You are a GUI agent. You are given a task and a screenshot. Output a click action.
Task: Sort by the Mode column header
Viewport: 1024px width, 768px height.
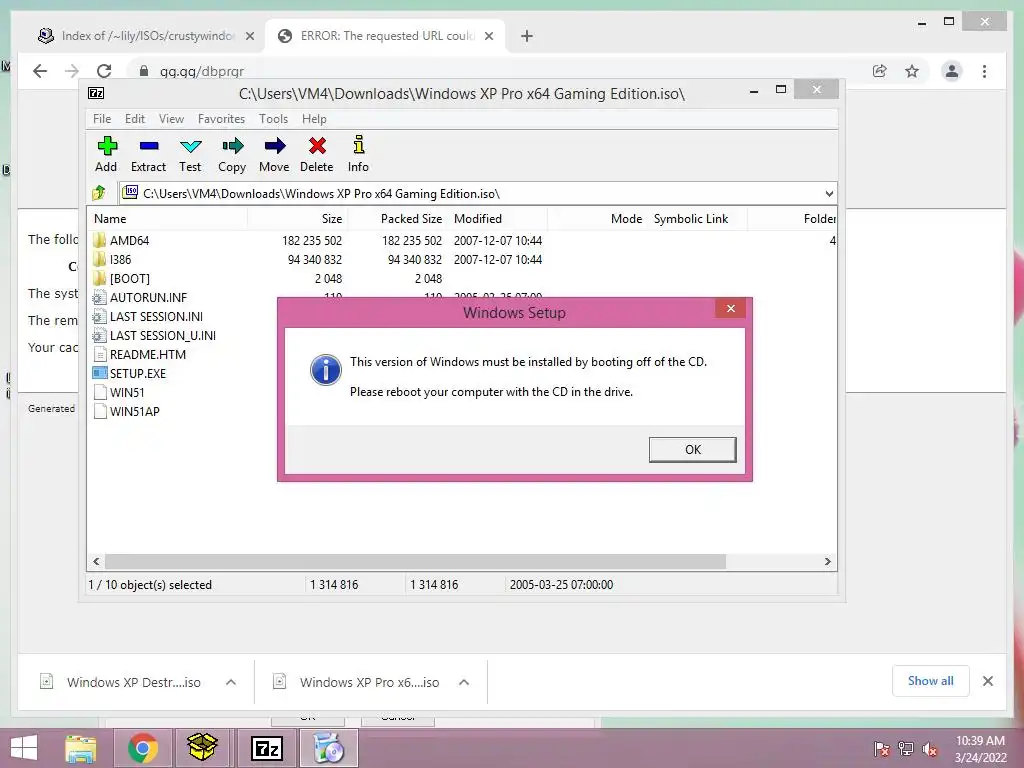coord(598,219)
